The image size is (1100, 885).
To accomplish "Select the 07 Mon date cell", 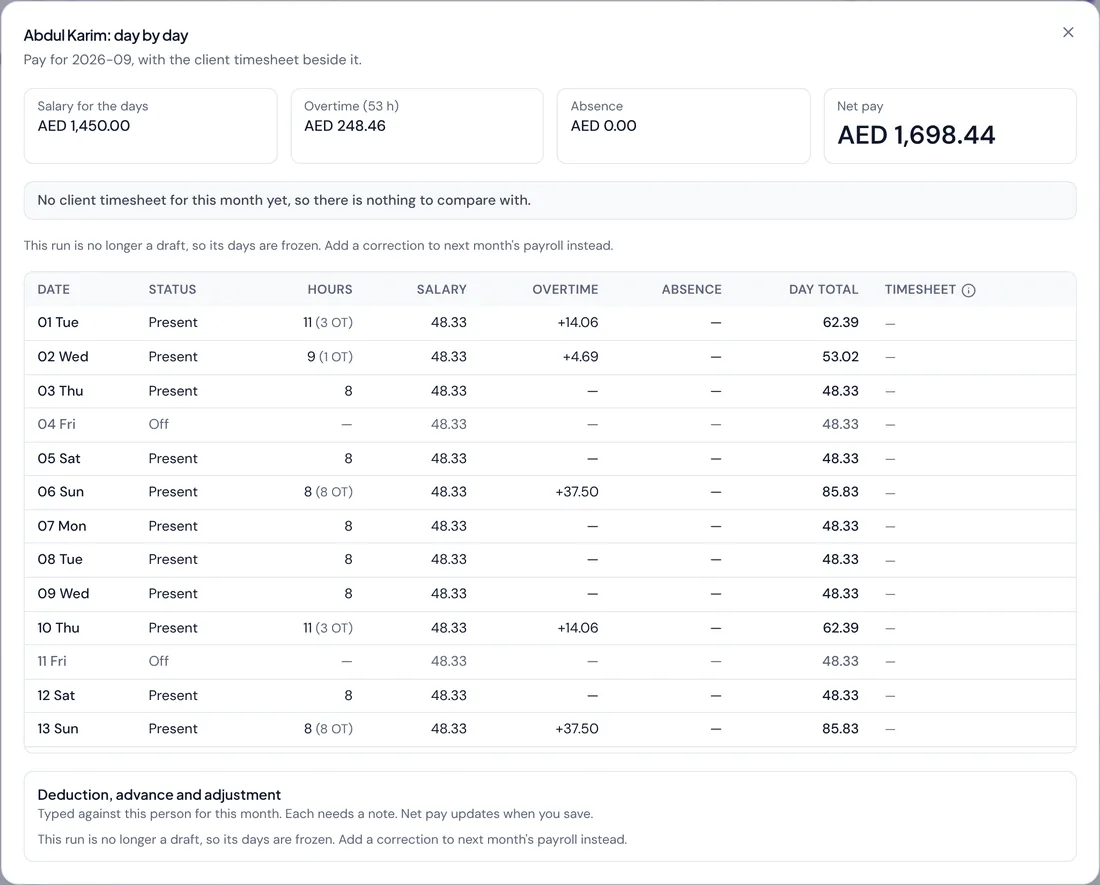I will coord(62,527).
